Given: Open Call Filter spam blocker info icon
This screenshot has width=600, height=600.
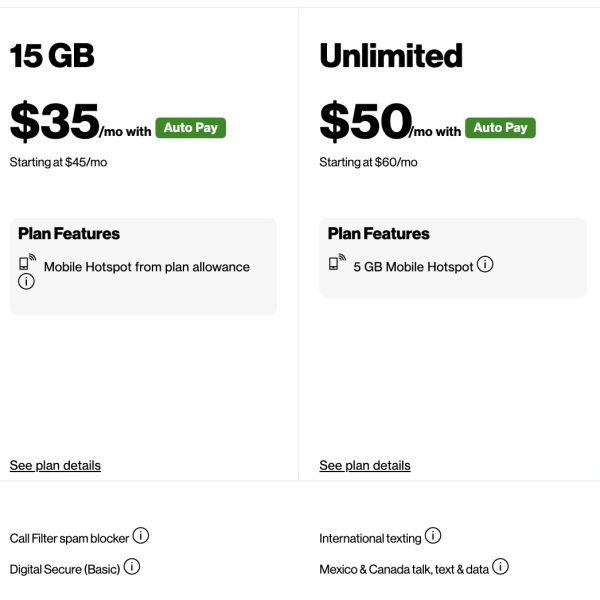Looking at the screenshot, I should [x=141, y=536].
